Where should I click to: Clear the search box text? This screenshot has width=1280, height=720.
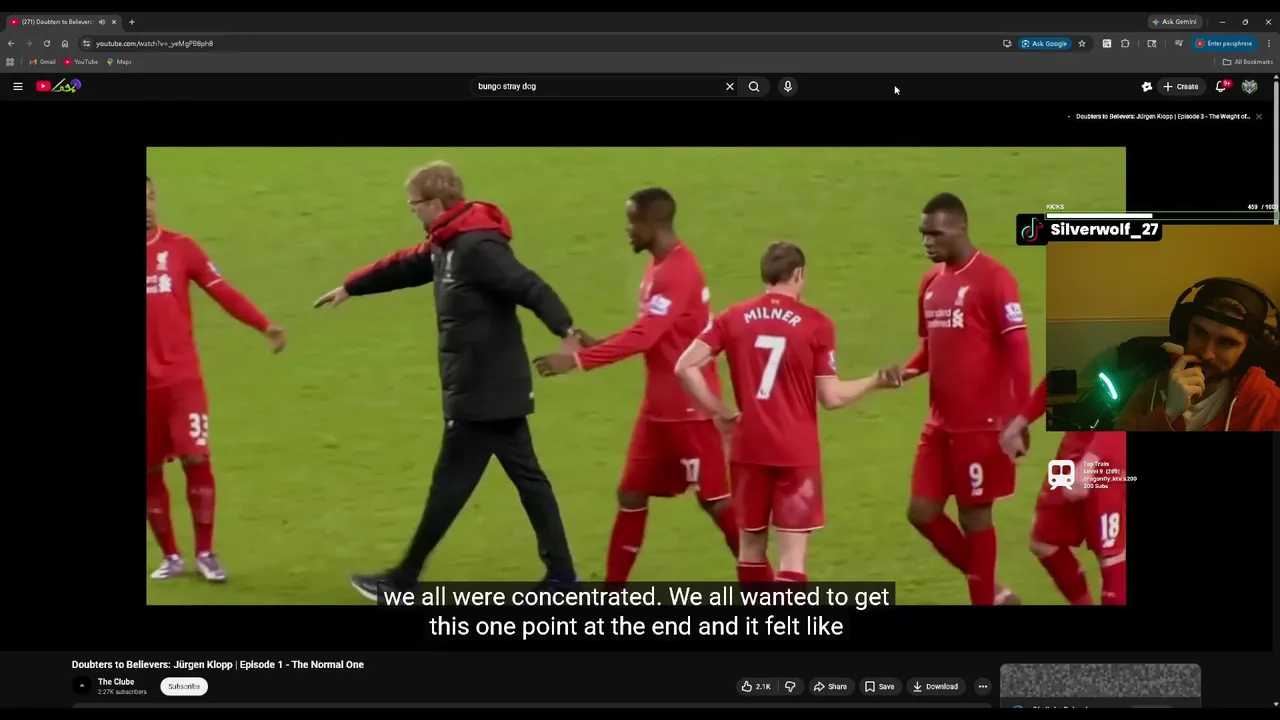tap(729, 86)
